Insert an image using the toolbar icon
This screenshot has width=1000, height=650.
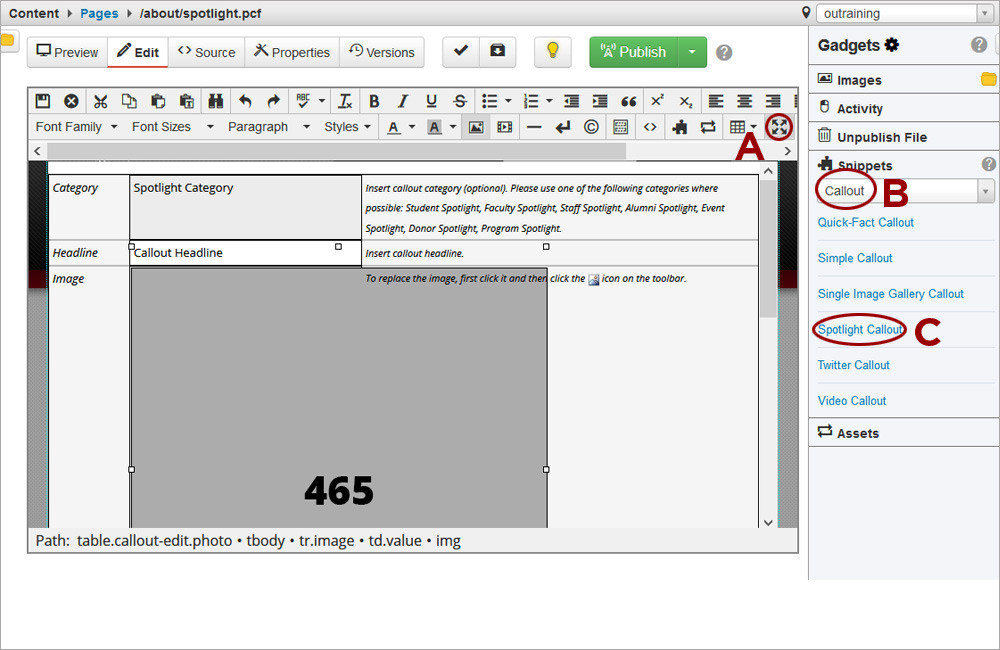point(476,127)
